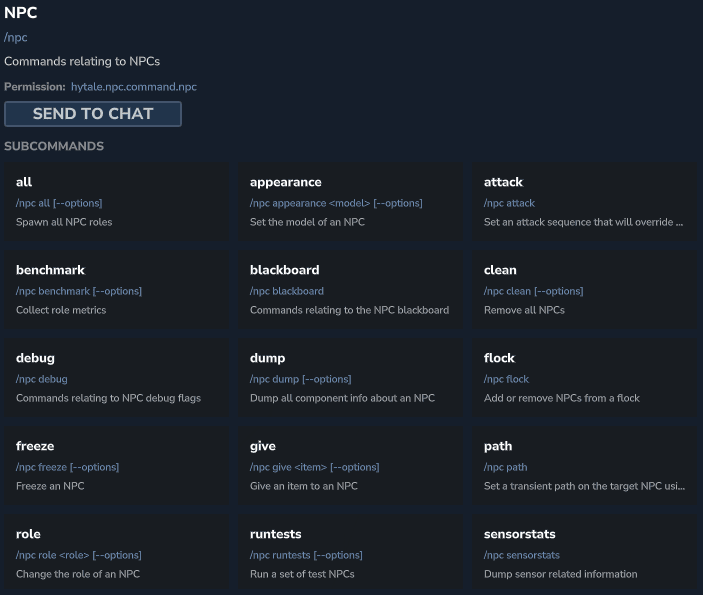
Task: Open the 'appearance' subcommand card
Action: (x=351, y=202)
